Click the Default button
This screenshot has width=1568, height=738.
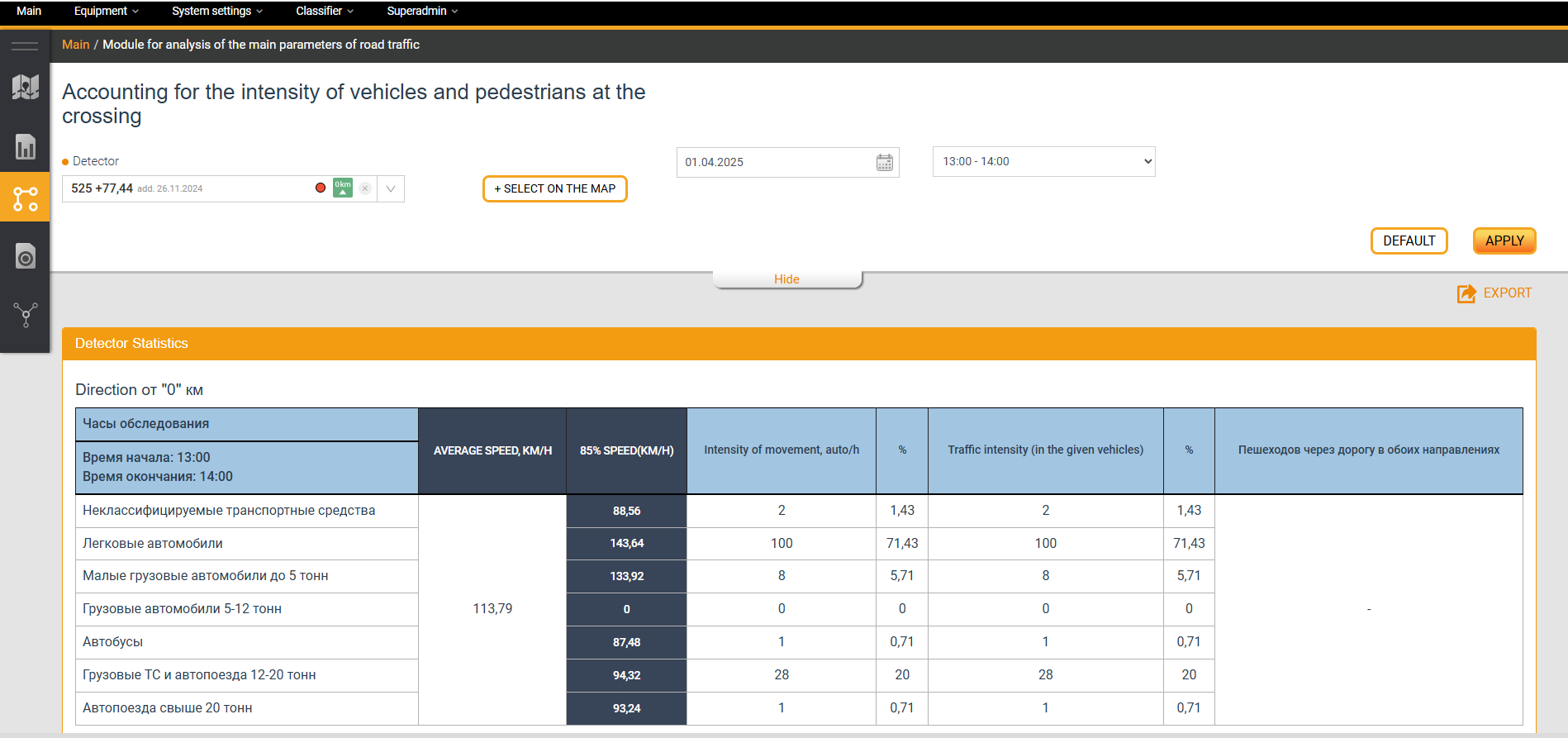tap(1409, 240)
